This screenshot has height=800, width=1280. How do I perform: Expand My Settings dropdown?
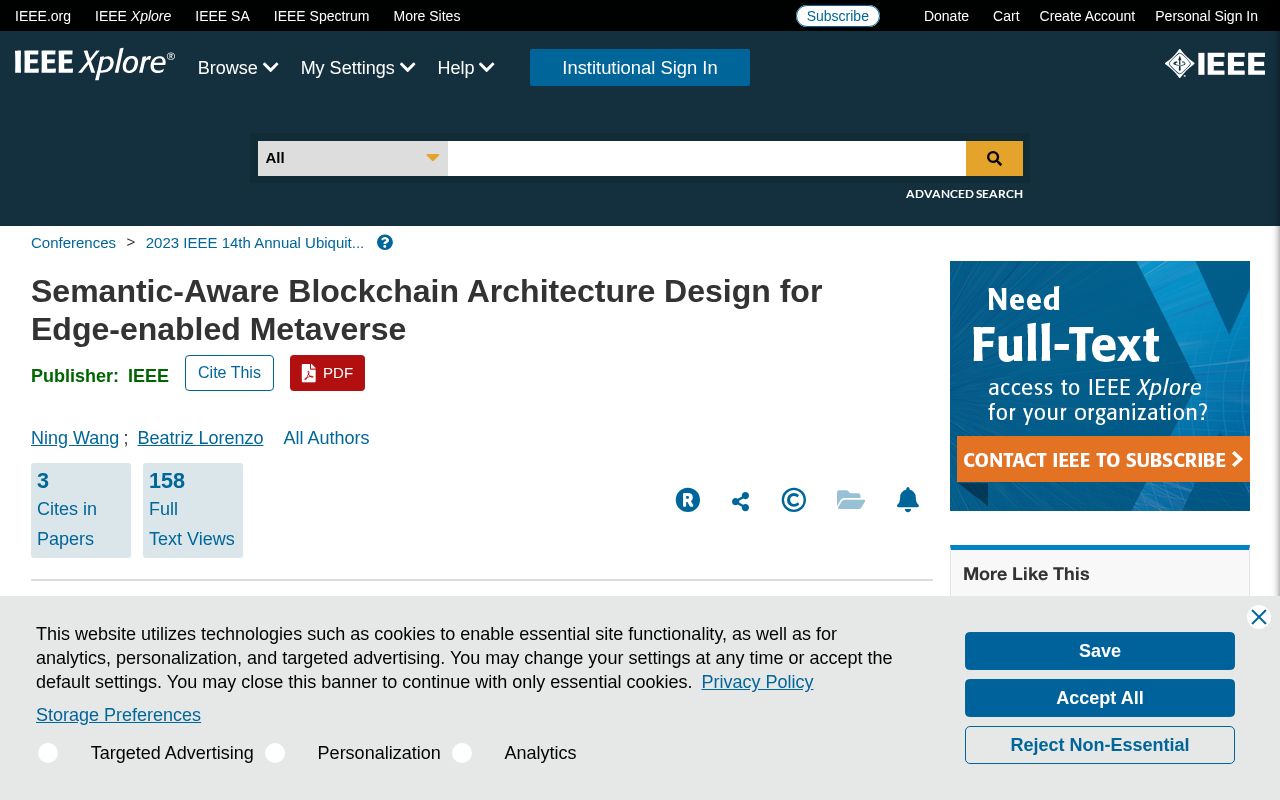pos(358,68)
